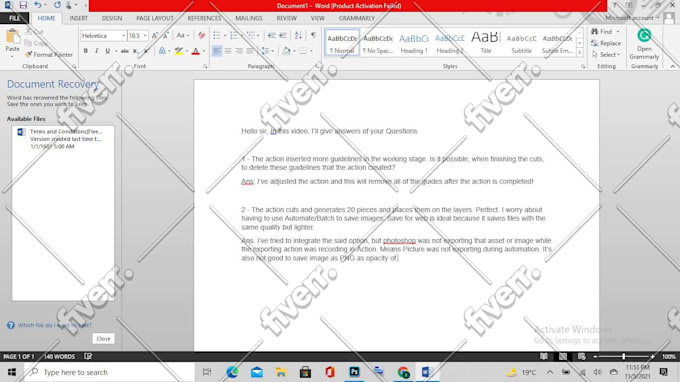Increase paragraph indent

click(x=283, y=36)
